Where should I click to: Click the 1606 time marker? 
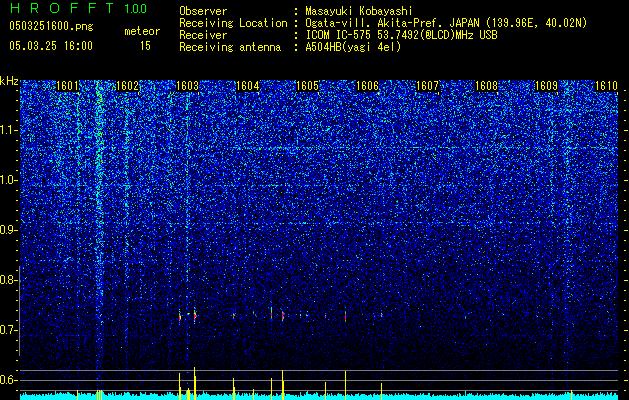tap(367, 86)
